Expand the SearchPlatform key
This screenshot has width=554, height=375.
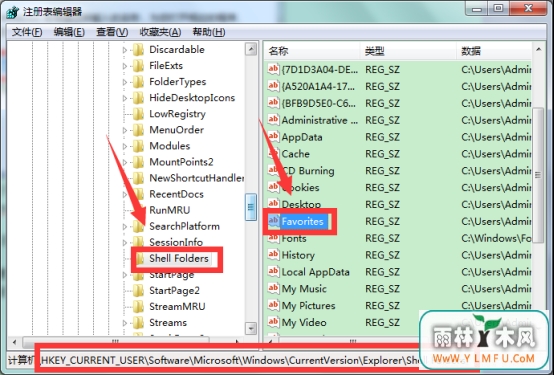pyautogui.click(x=125, y=227)
